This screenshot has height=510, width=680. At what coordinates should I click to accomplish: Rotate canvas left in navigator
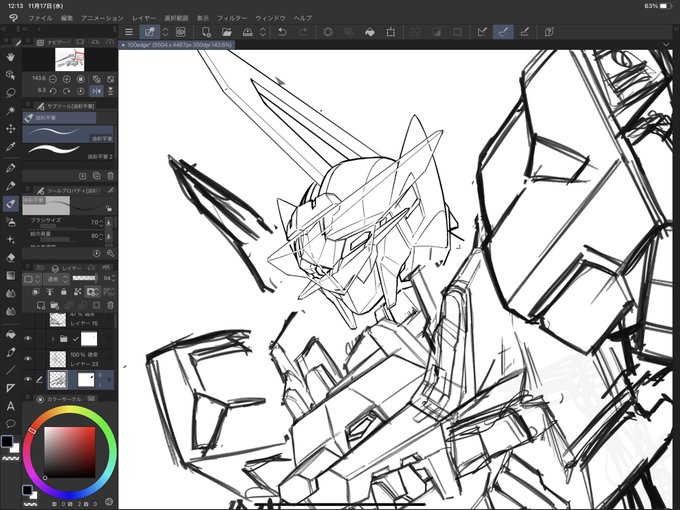[x=52, y=91]
